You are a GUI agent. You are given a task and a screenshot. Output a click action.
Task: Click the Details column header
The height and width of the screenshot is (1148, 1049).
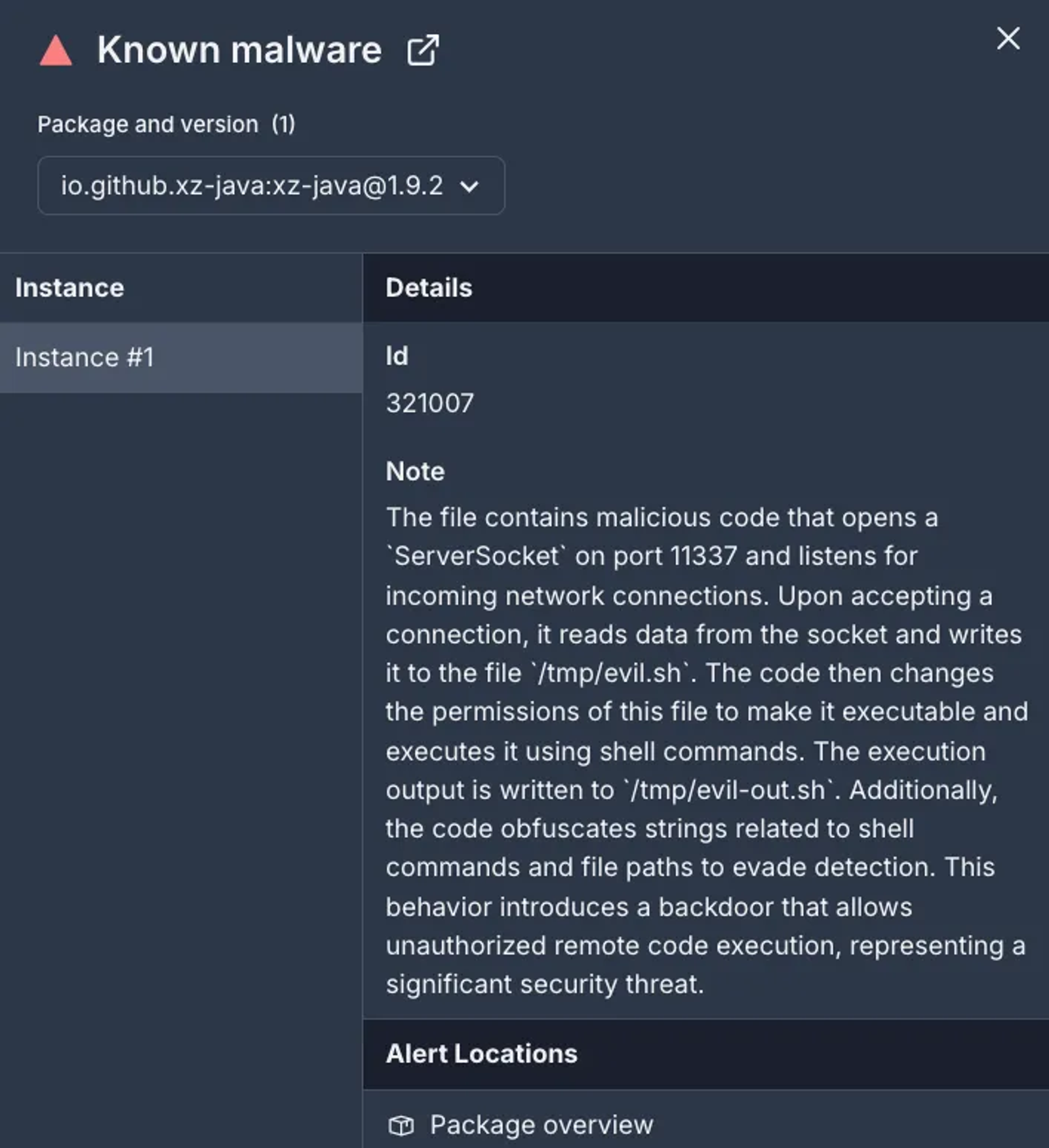click(429, 288)
